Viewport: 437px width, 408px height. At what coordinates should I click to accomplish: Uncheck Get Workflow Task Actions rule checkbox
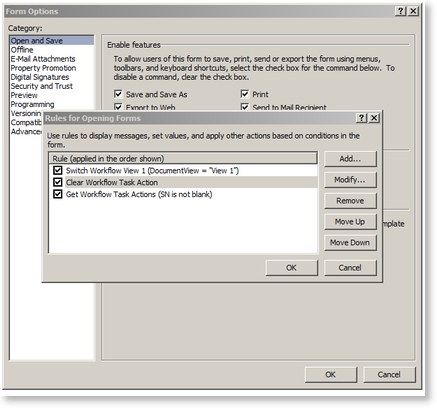[58, 194]
